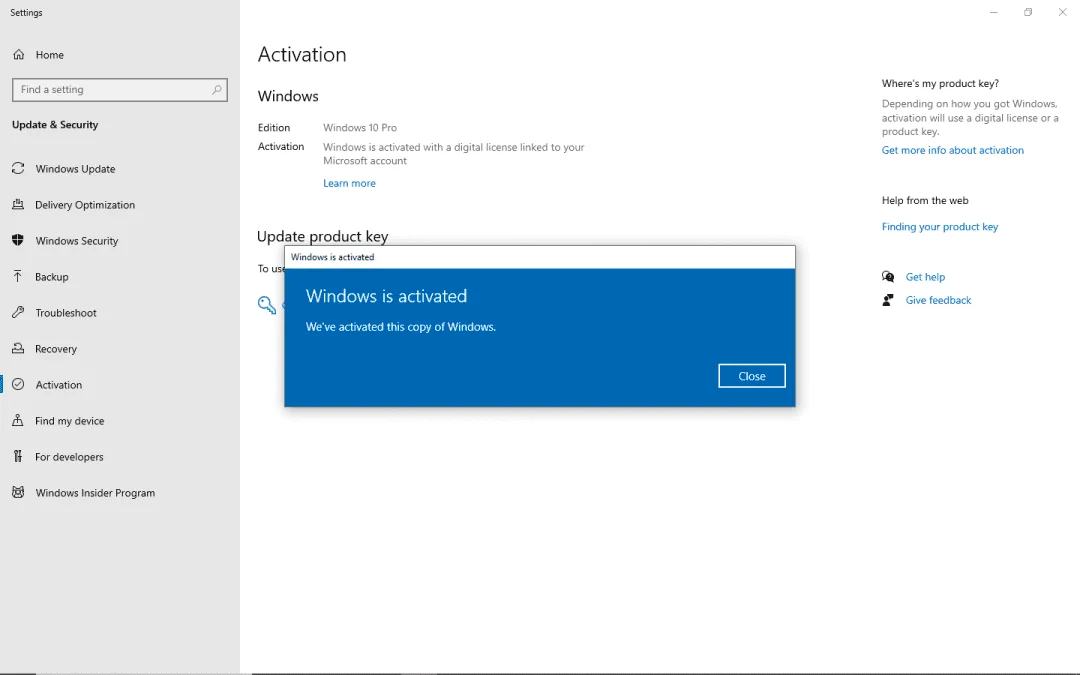Screen dimensions: 1080x675
Task: Click 'Windows 10 Pro' edition text
Action: point(360,127)
